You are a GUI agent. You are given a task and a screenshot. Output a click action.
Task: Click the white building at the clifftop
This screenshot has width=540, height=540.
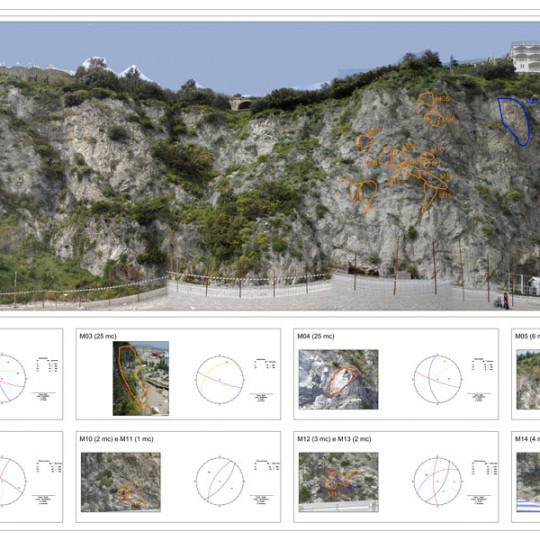(526, 57)
